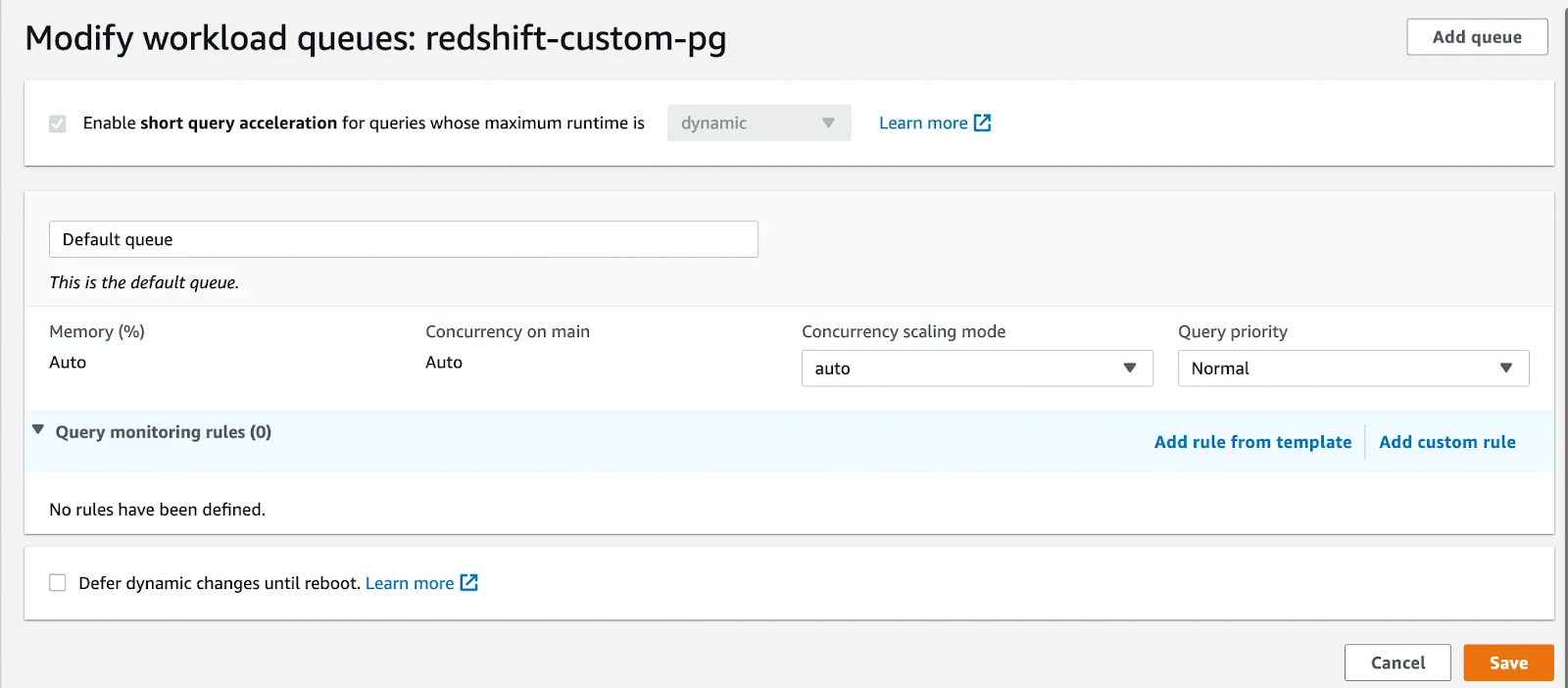
Task: Open the Query priority dropdown
Action: (x=1352, y=369)
